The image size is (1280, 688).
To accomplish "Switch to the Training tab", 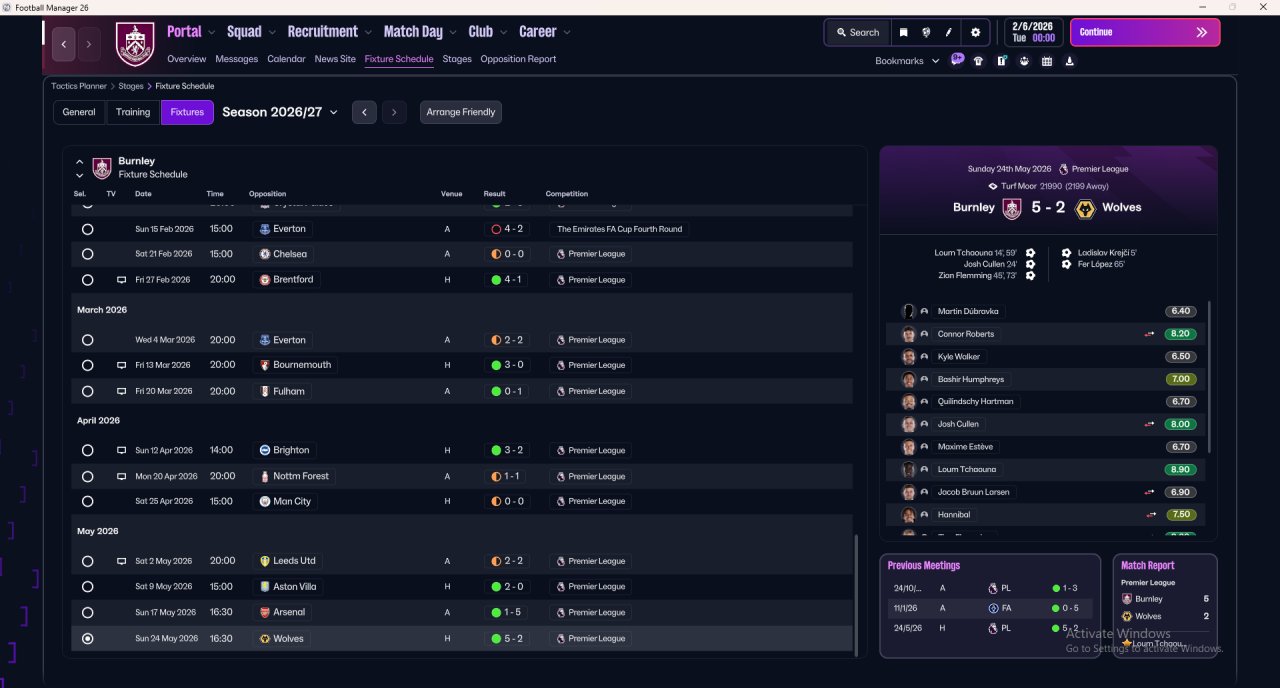I will tap(133, 112).
